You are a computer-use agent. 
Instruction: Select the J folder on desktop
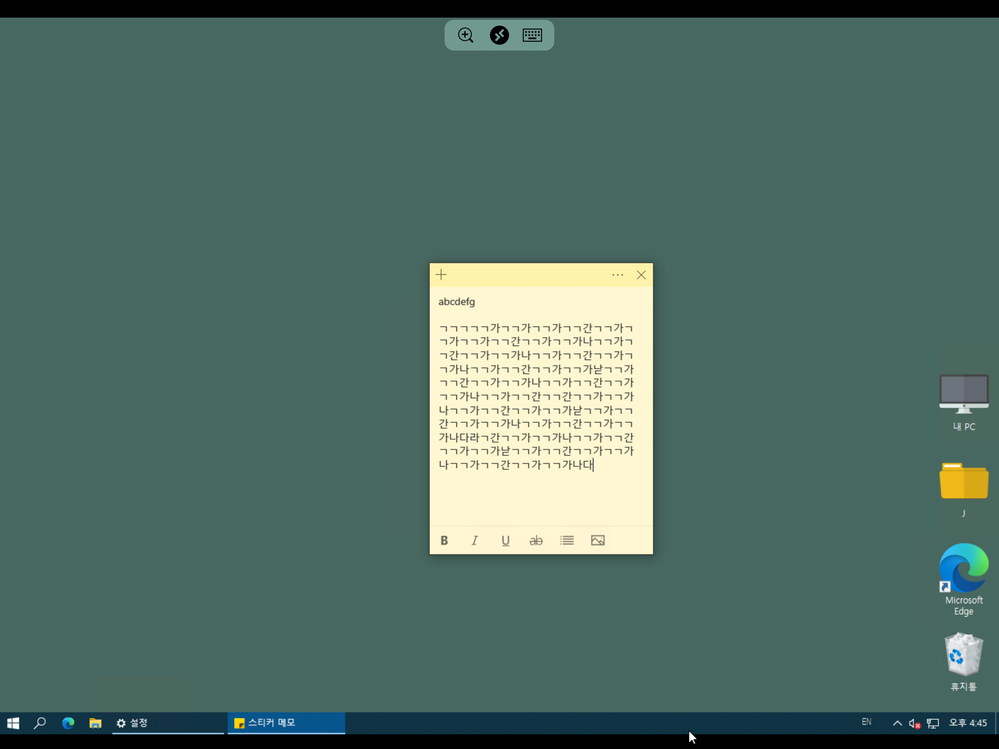click(x=963, y=489)
